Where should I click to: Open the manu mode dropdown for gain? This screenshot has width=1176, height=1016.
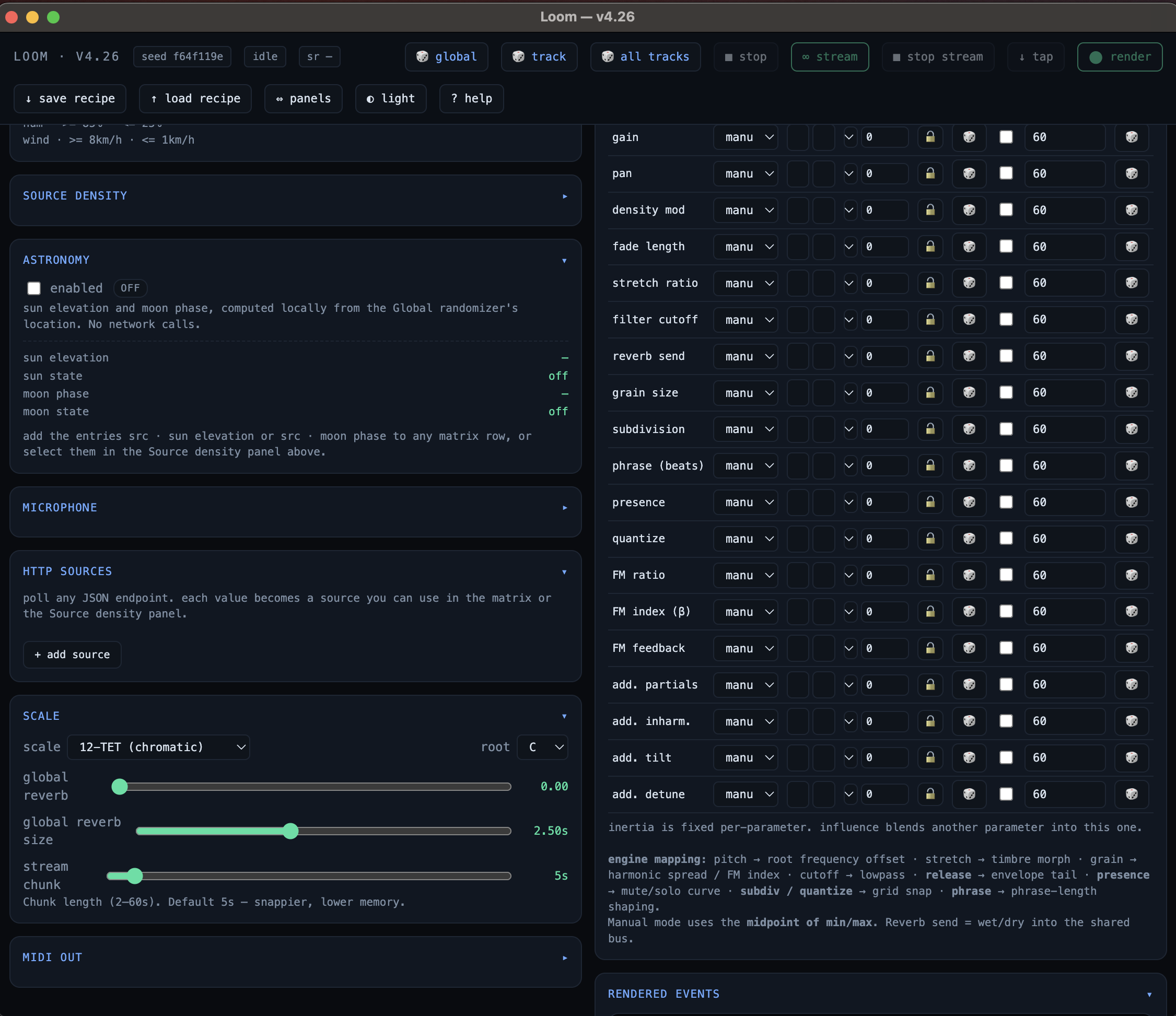point(746,137)
